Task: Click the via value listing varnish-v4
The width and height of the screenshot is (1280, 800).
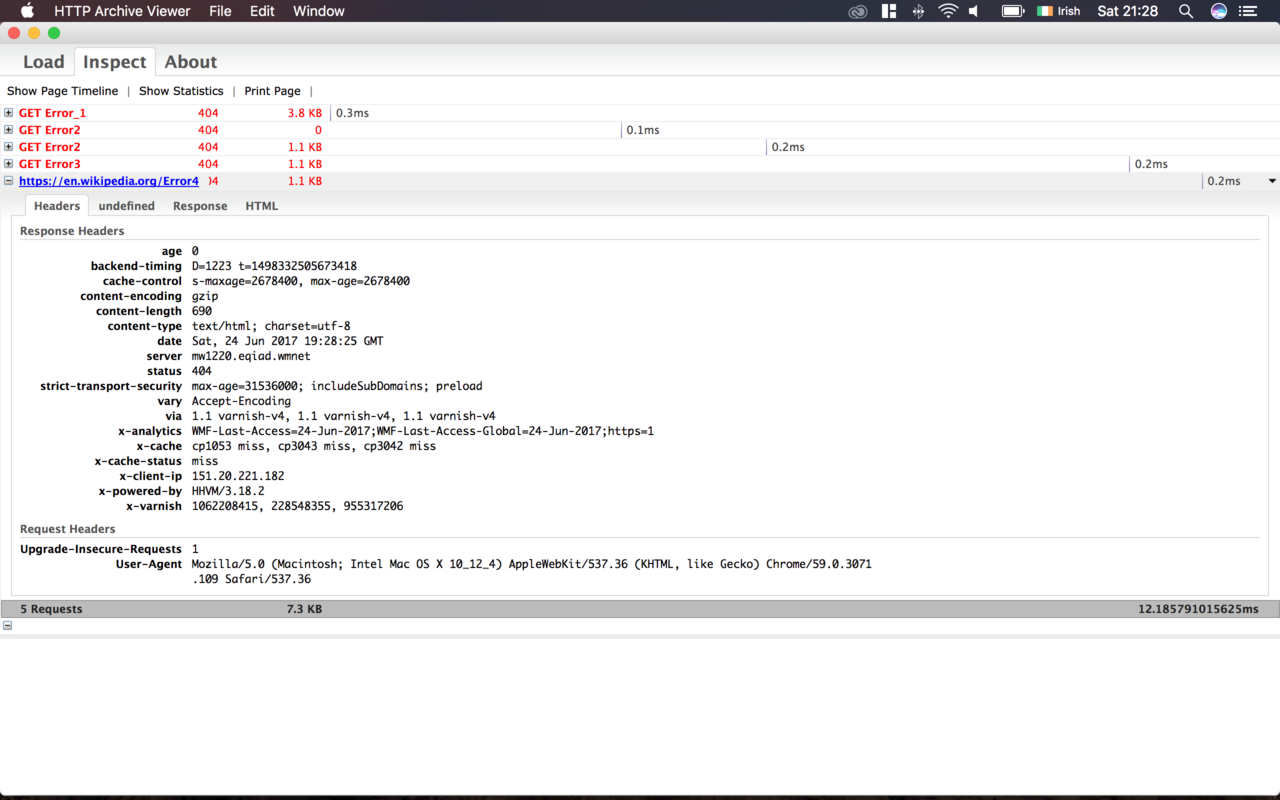Action: (x=344, y=416)
